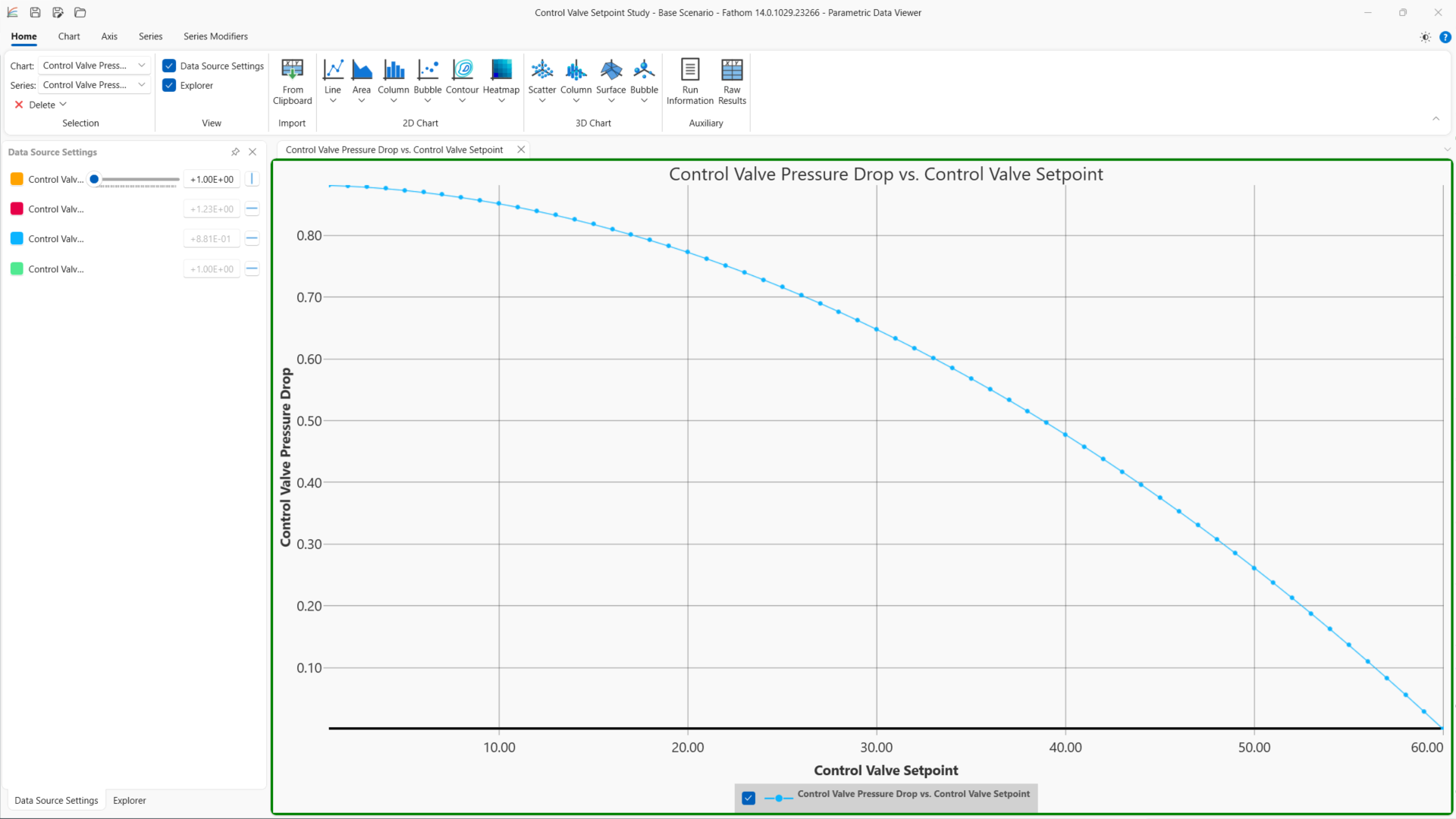Toggle legend checkbox for plotted series
The width and height of the screenshot is (1456, 819).
click(x=748, y=798)
